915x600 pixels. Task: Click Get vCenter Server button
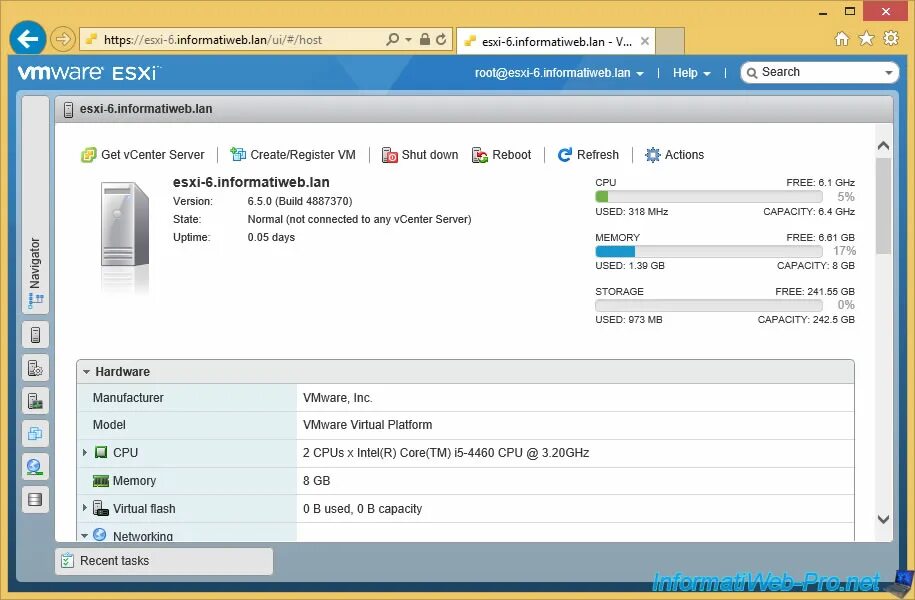point(143,155)
